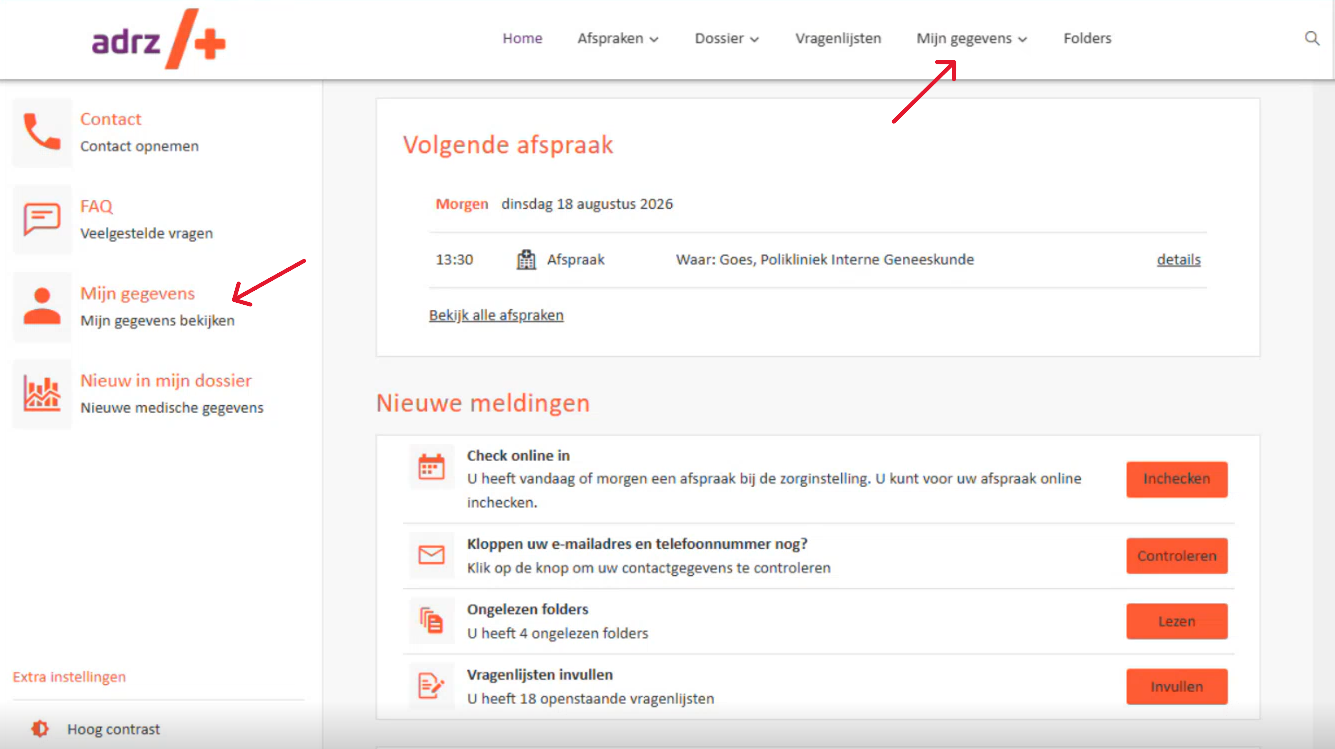Select the Mijn gegevens person icon
Image resolution: width=1335 pixels, height=749 pixels.
pos(42,306)
